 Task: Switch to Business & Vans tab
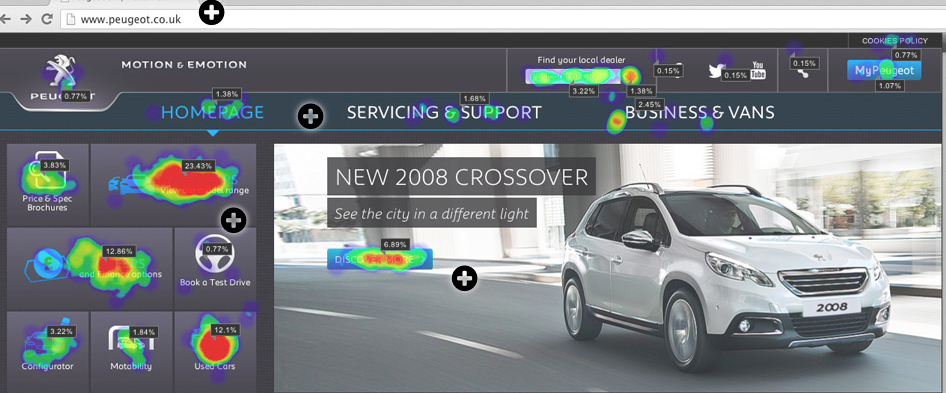699,112
